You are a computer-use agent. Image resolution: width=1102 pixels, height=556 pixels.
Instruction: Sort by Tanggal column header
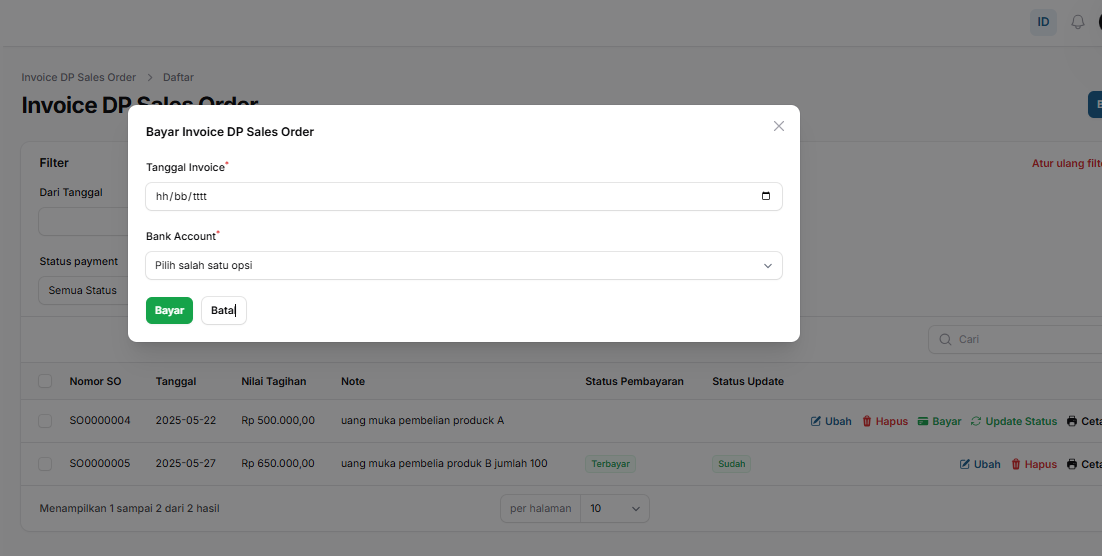(x=176, y=381)
